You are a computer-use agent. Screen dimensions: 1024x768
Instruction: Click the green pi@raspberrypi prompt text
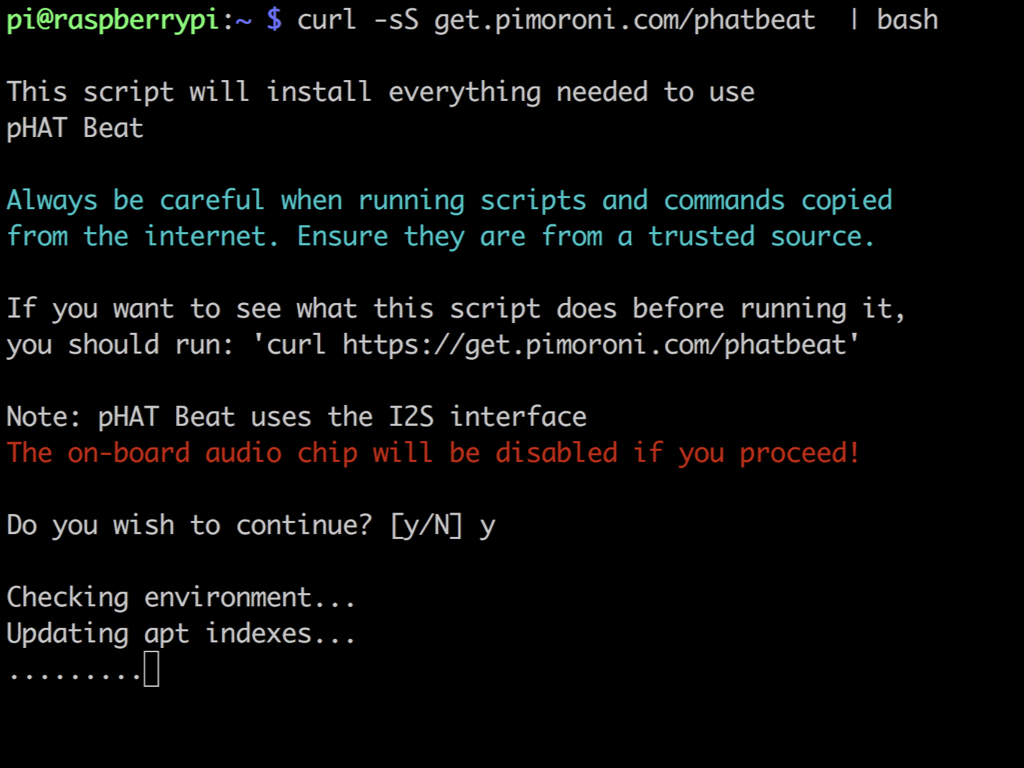[112, 21]
